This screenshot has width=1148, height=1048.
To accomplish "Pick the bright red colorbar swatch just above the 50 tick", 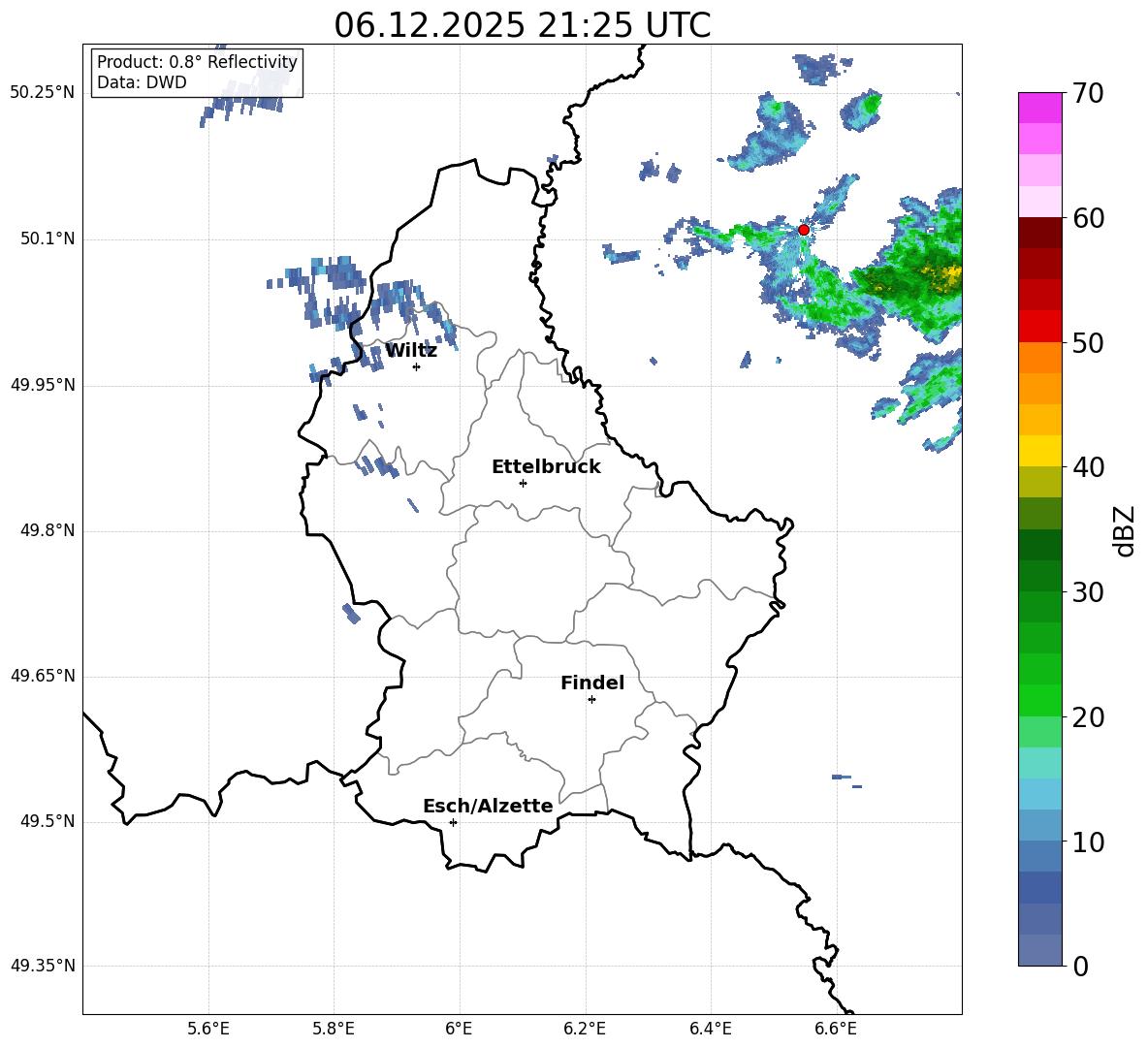I will [1039, 327].
